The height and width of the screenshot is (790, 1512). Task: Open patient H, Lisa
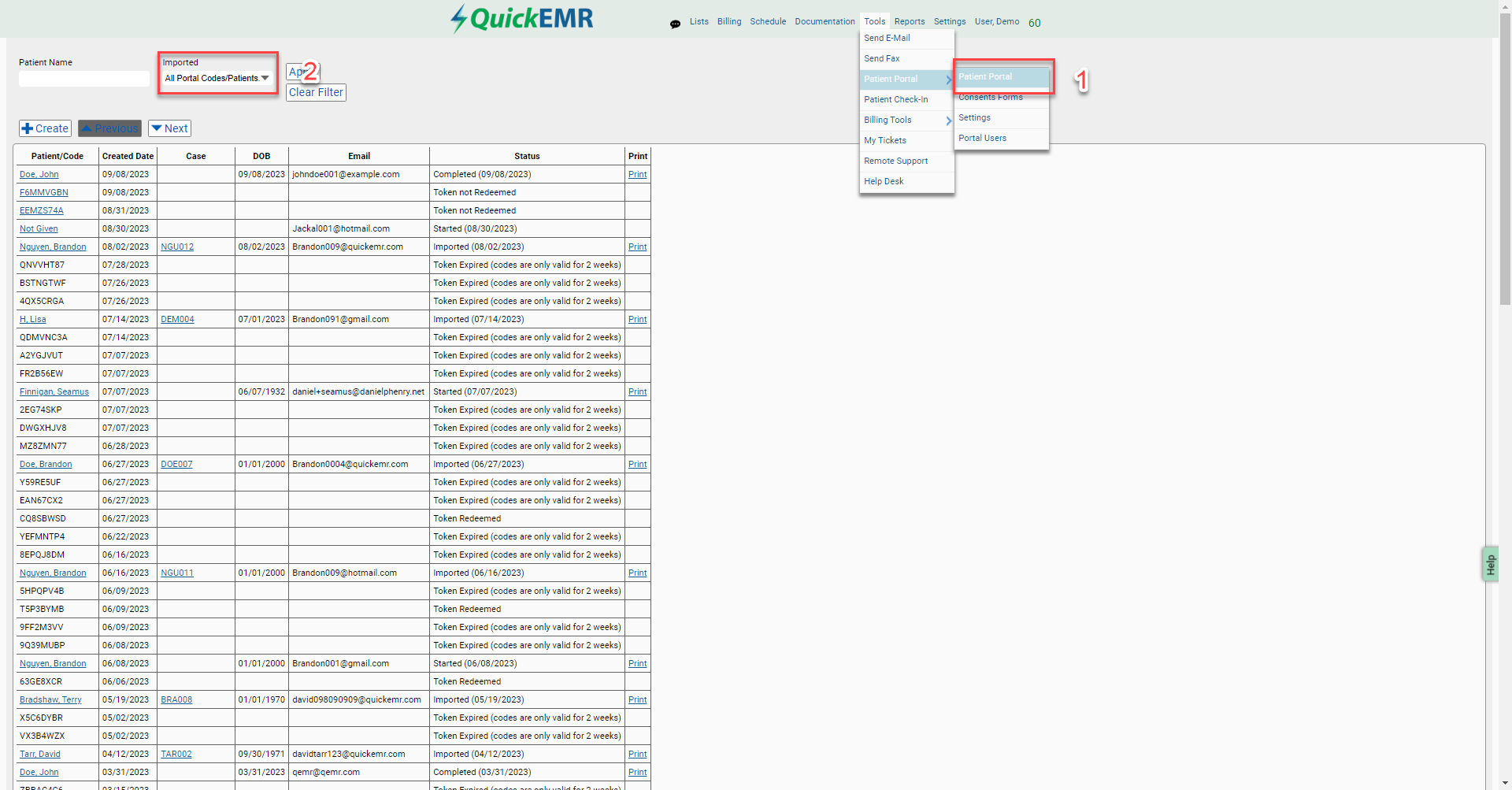pos(33,319)
